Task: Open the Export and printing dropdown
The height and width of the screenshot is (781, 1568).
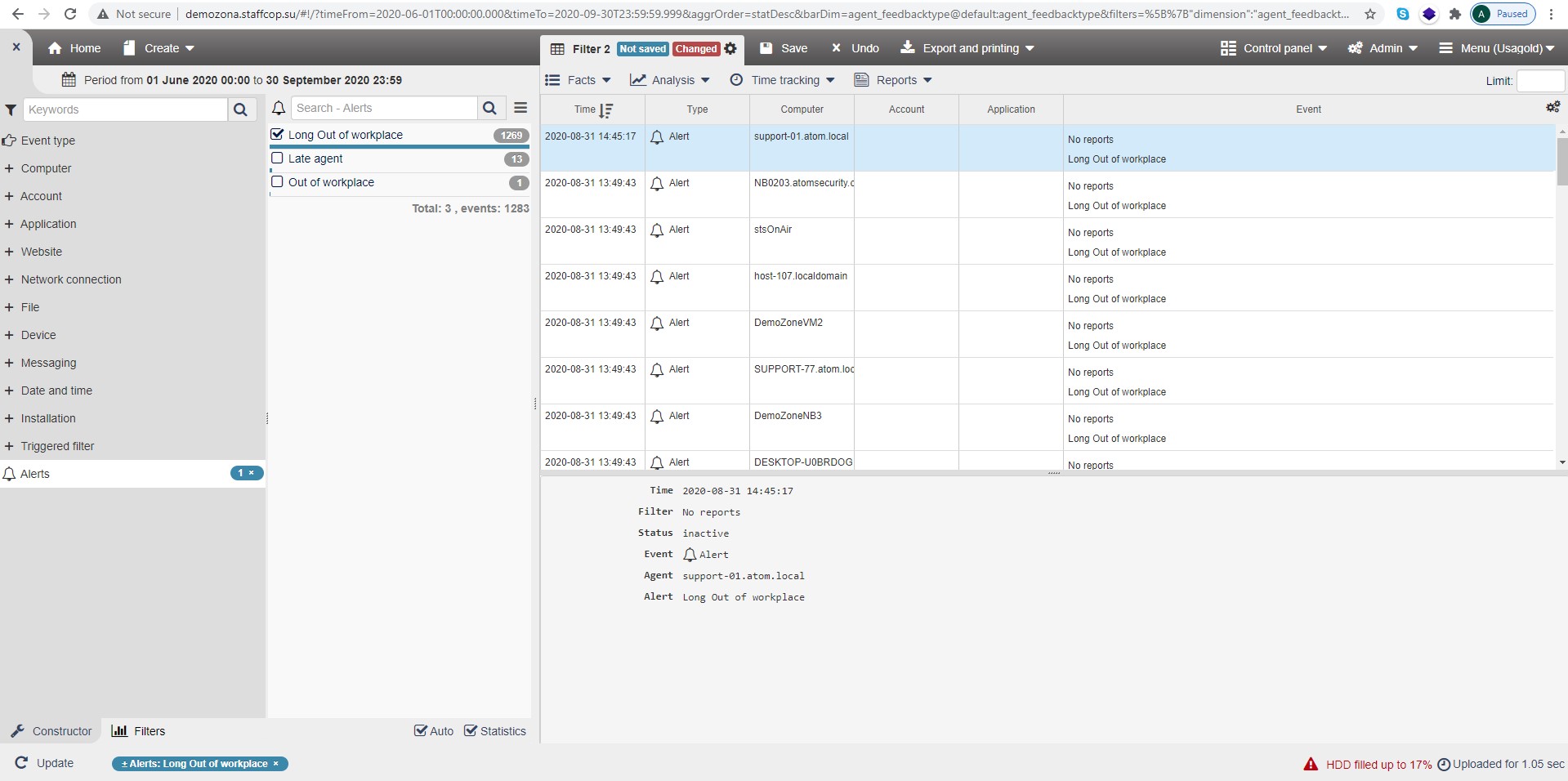Action: point(967,48)
